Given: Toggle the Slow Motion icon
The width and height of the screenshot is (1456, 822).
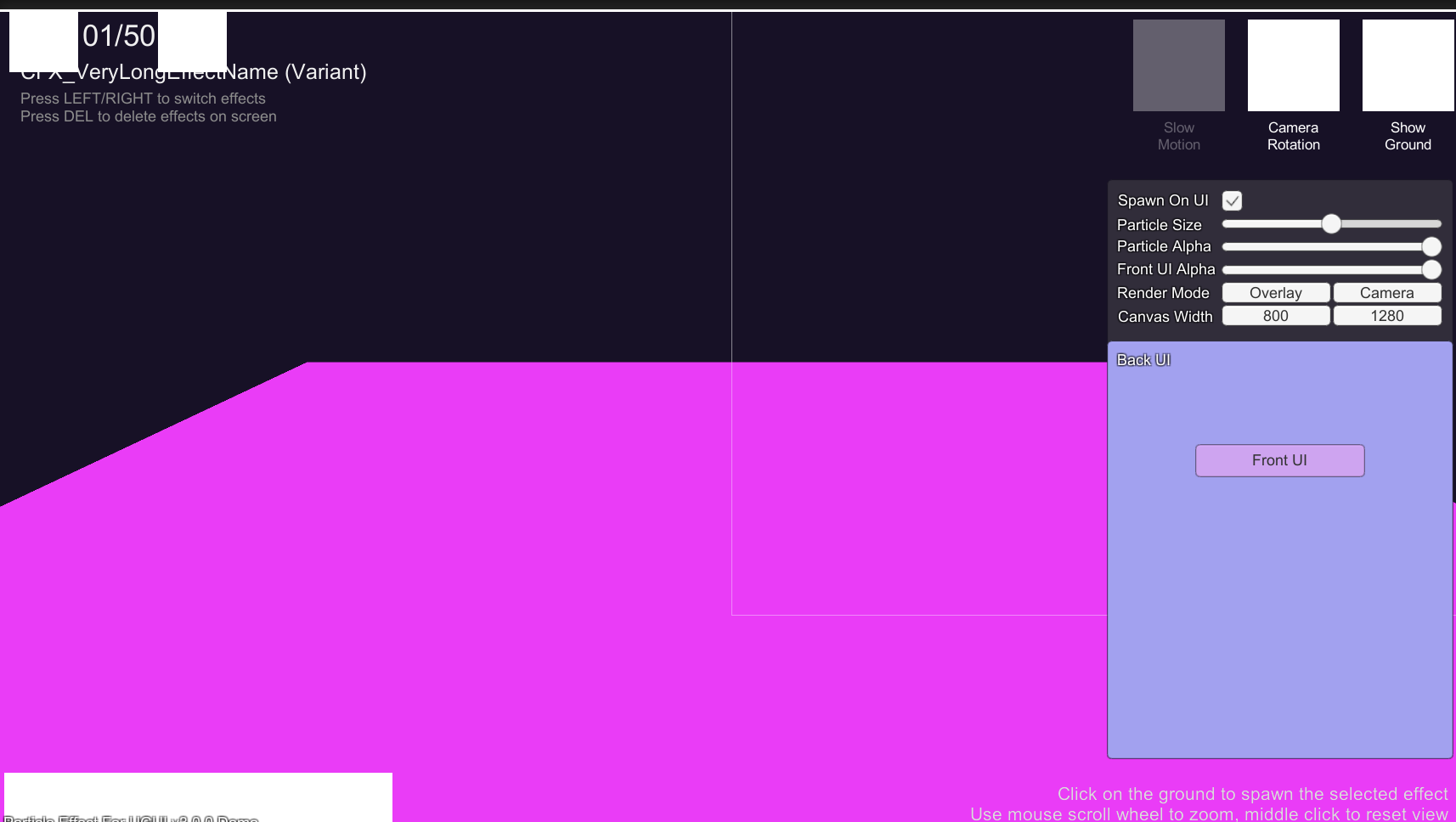Looking at the screenshot, I should coord(1178,65).
